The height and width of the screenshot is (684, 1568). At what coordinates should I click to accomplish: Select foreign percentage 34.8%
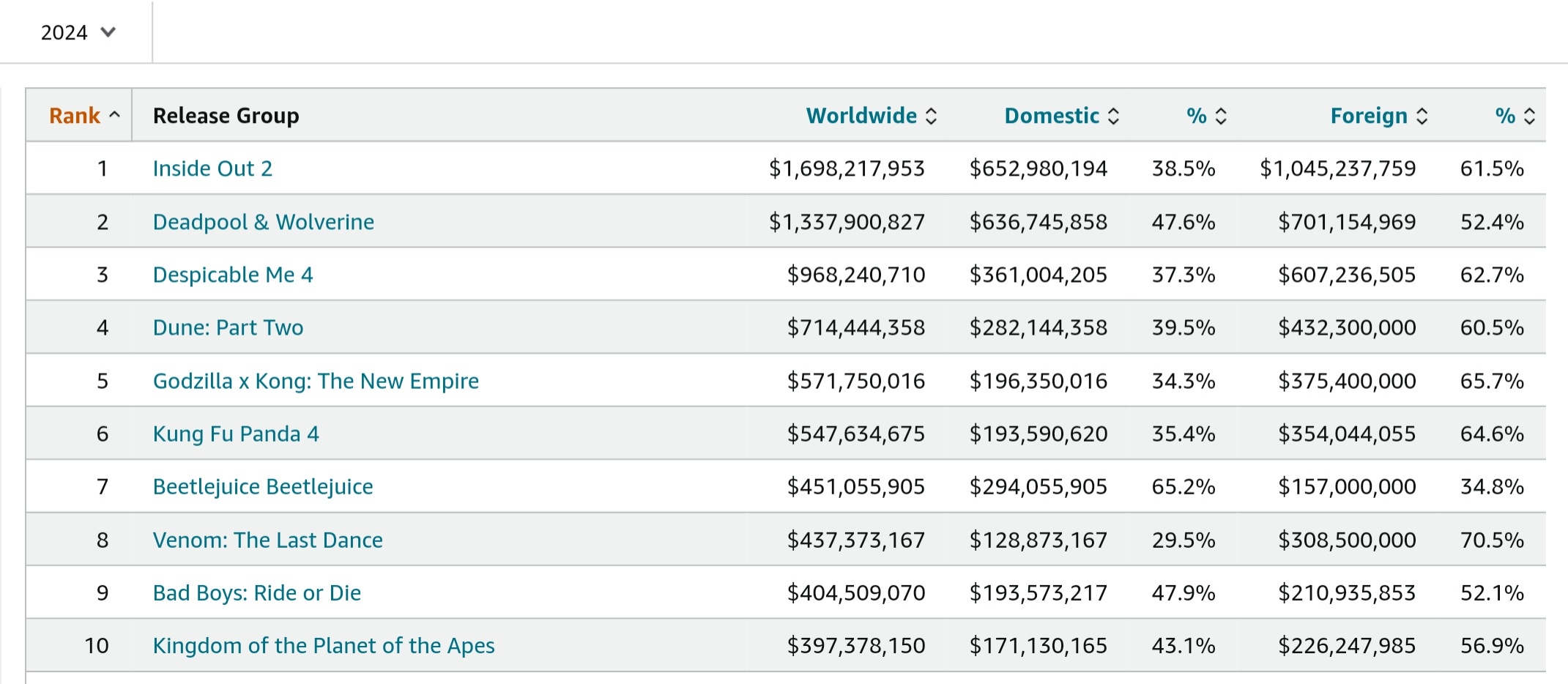(x=1492, y=486)
